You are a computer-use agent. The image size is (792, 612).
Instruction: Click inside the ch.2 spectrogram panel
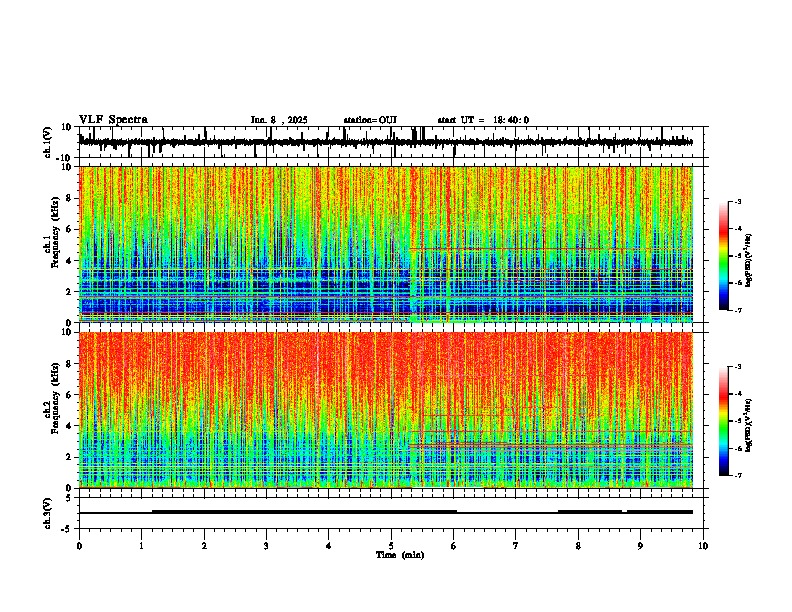point(386,410)
